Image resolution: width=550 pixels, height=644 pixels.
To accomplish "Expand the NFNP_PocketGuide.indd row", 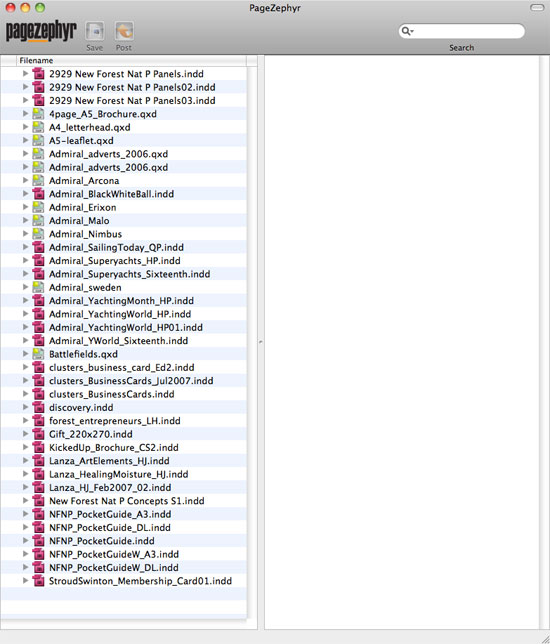I will pyautogui.click(x=25, y=541).
